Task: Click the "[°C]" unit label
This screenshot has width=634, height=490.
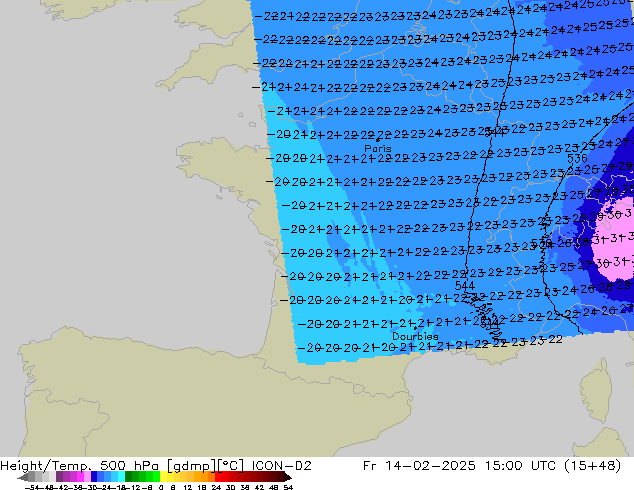Action: point(231,466)
